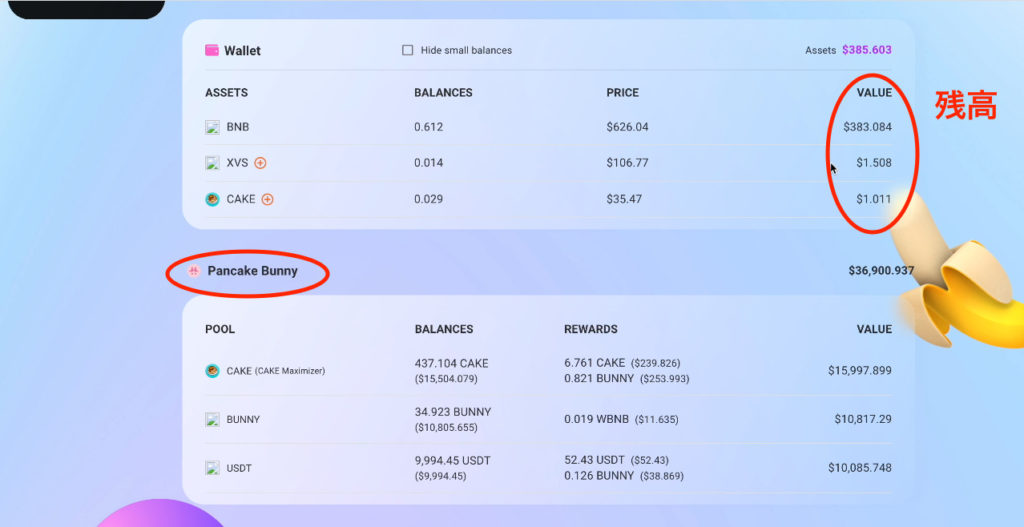Click the pink Wallet icon
The height and width of the screenshot is (527, 1024).
[212, 50]
